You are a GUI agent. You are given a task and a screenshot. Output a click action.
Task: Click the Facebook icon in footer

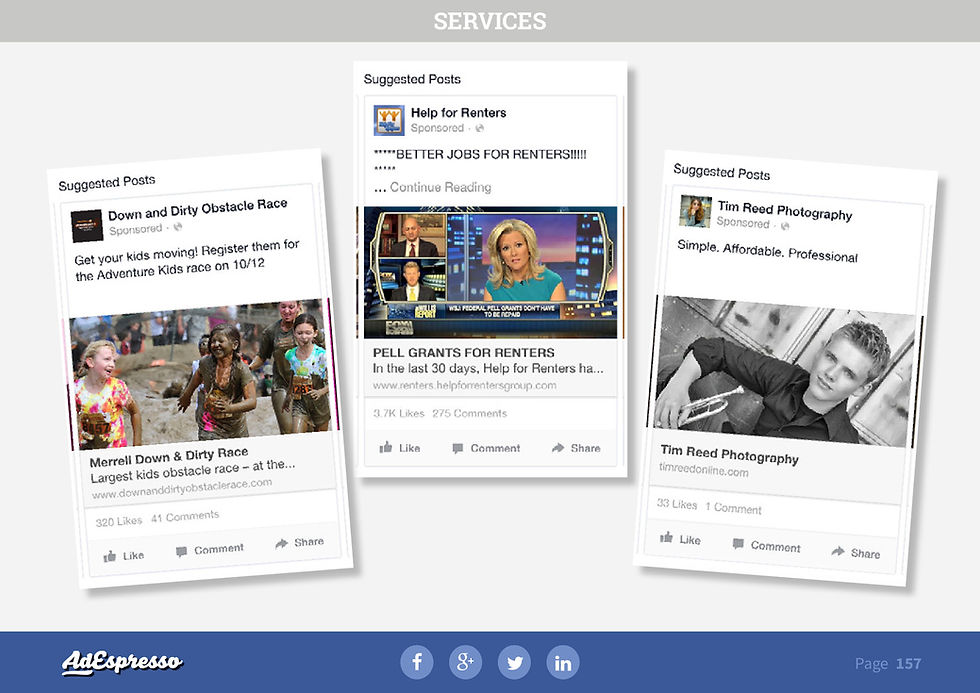tap(417, 662)
